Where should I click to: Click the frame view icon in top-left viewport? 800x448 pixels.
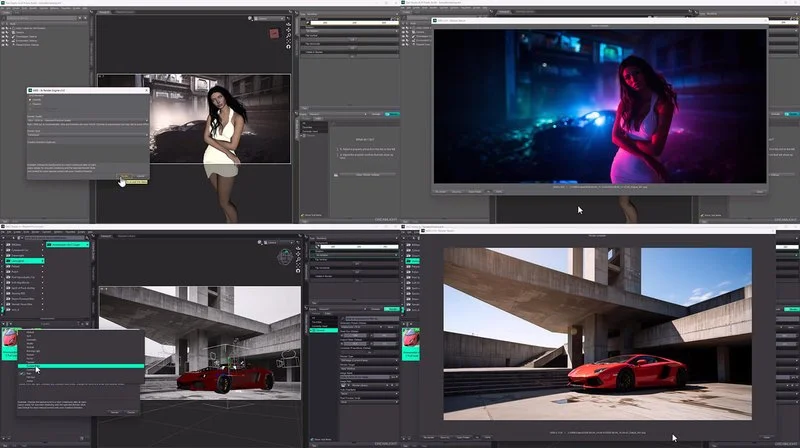[289, 41]
